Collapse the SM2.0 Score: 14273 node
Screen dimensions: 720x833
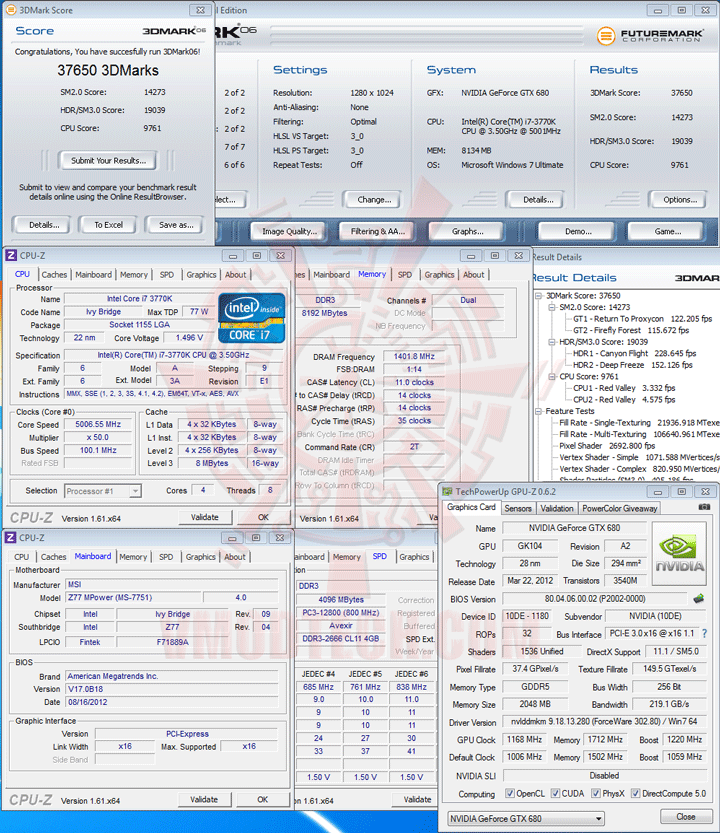click(x=552, y=307)
